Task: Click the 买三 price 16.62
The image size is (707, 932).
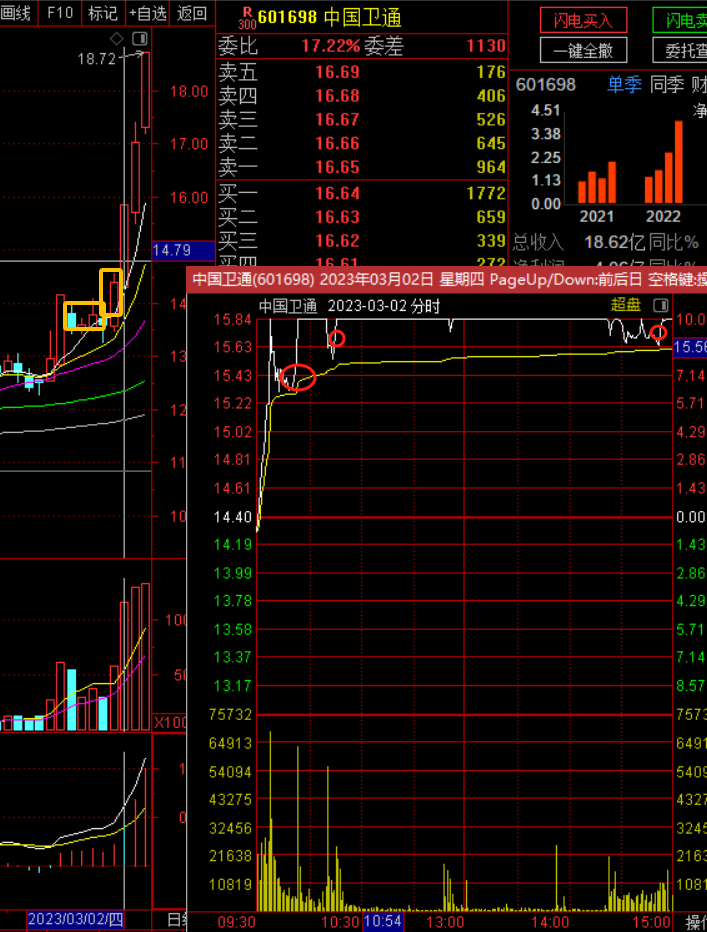Action: tap(337, 241)
